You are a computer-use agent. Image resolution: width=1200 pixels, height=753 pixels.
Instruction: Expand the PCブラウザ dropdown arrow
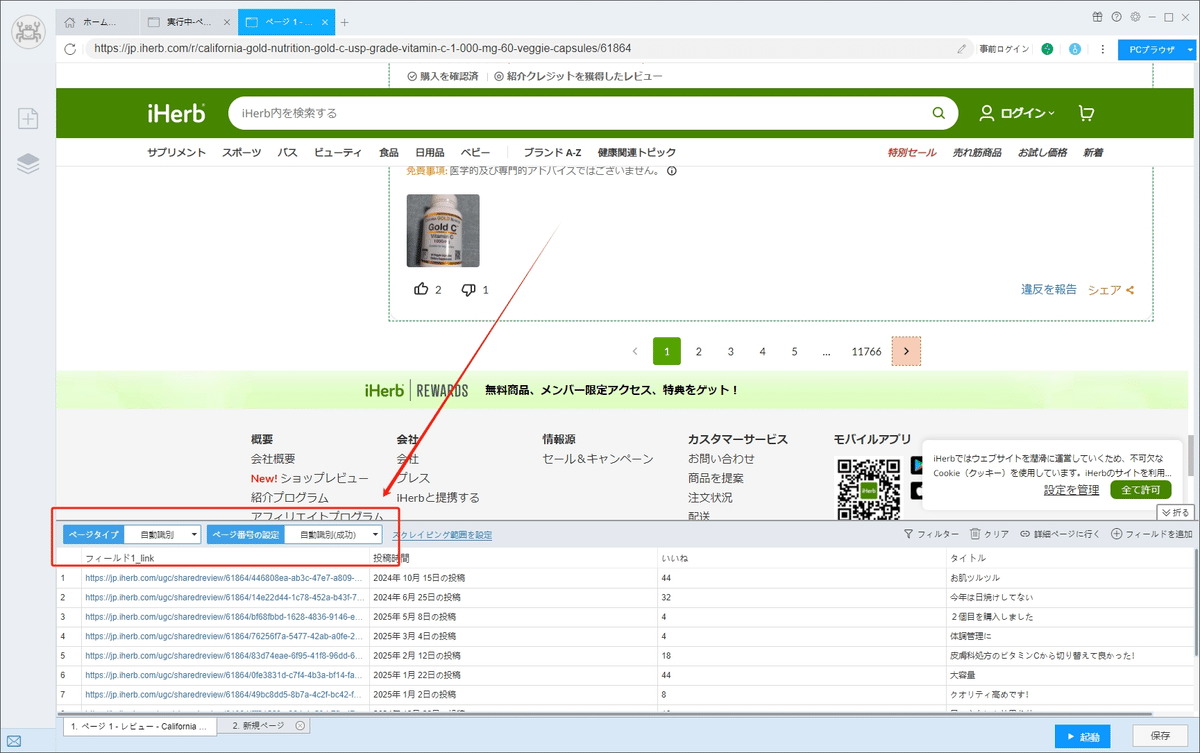click(x=1190, y=48)
